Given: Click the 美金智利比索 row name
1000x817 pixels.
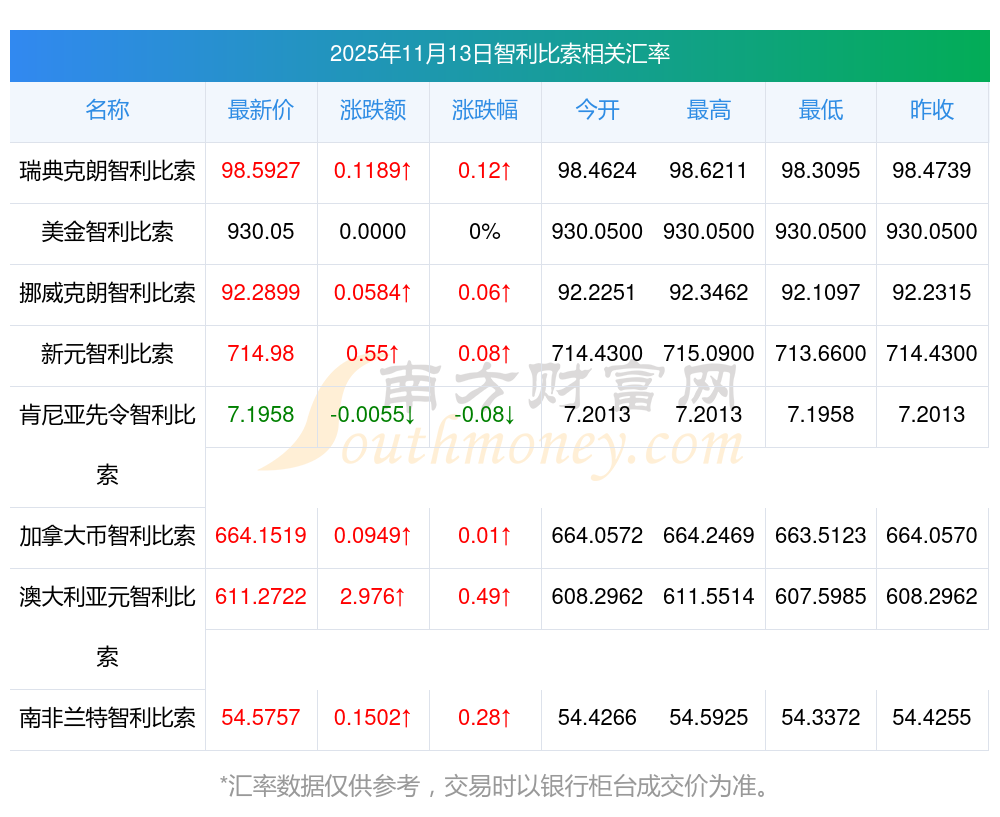Looking at the screenshot, I should [x=107, y=232].
